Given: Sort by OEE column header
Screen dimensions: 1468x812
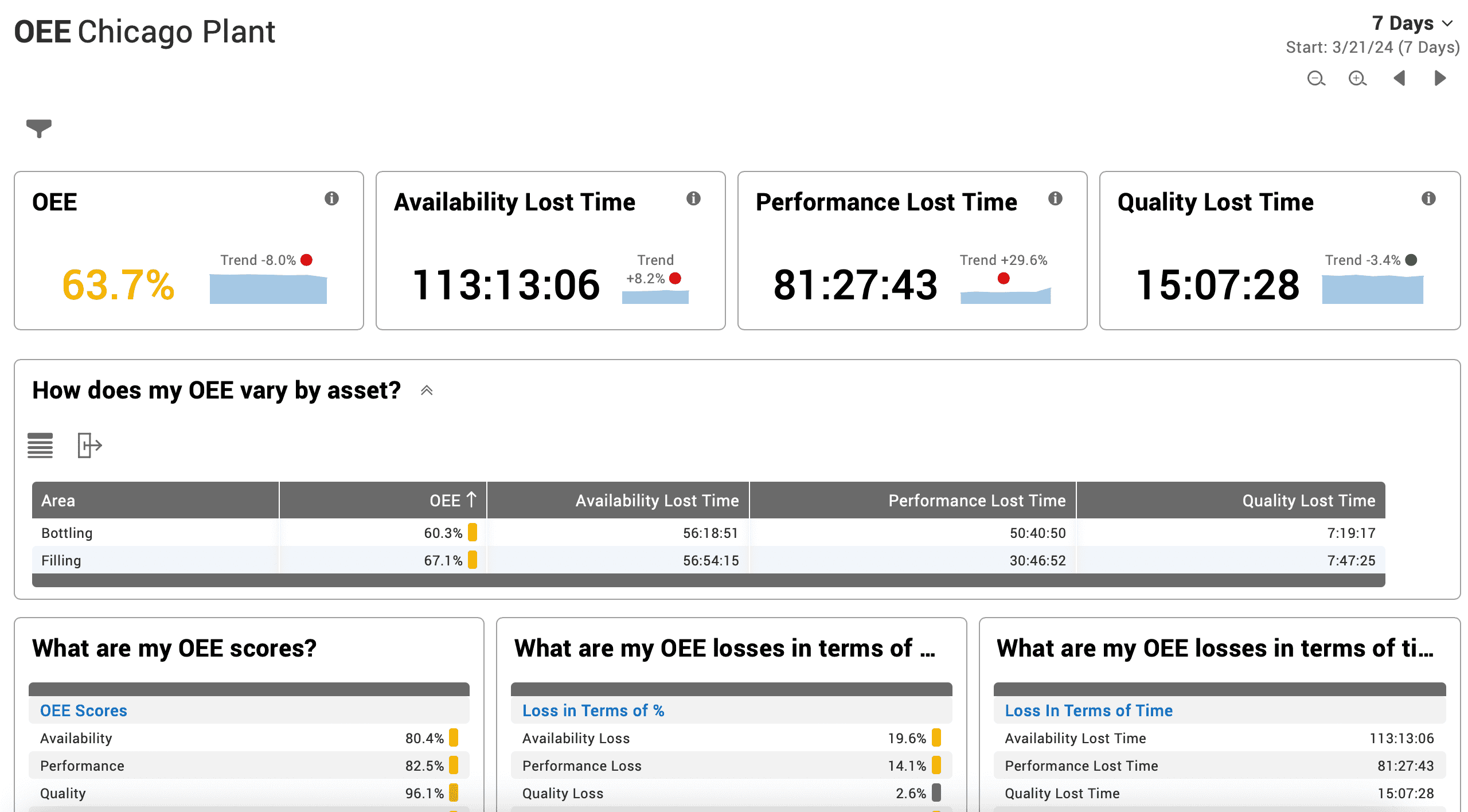Looking at the screenshot, I should tap(445, 501).
